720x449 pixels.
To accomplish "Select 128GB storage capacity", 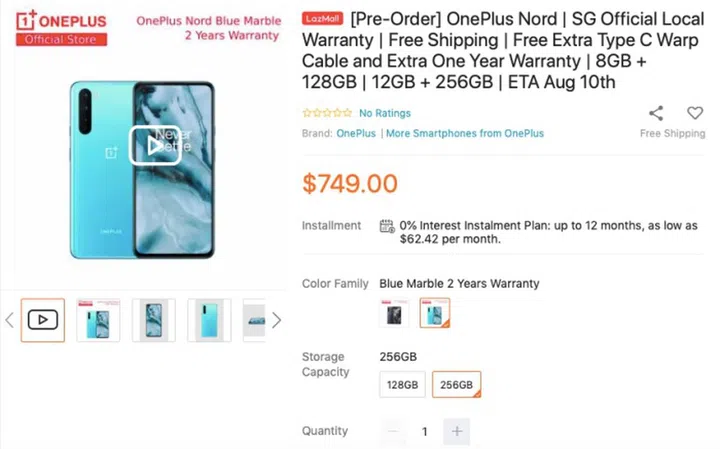I will click(x=403, y=385).
